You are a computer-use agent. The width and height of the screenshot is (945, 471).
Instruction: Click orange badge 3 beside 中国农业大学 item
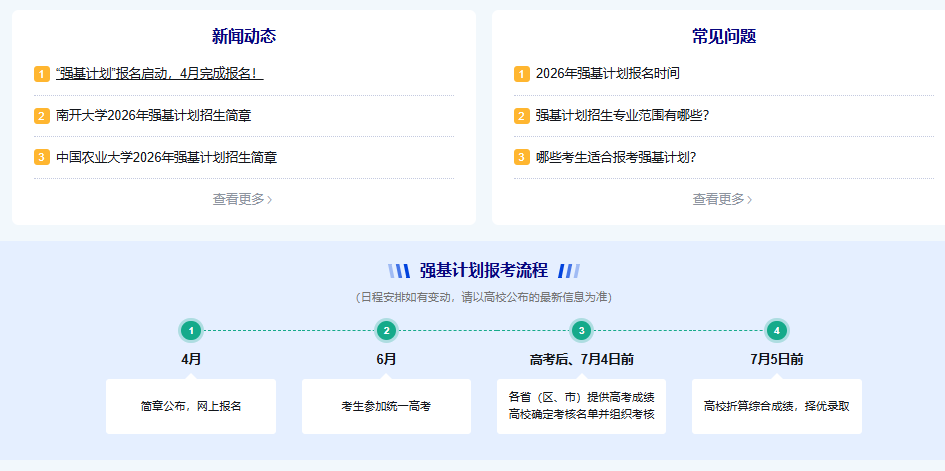(41, 157)
